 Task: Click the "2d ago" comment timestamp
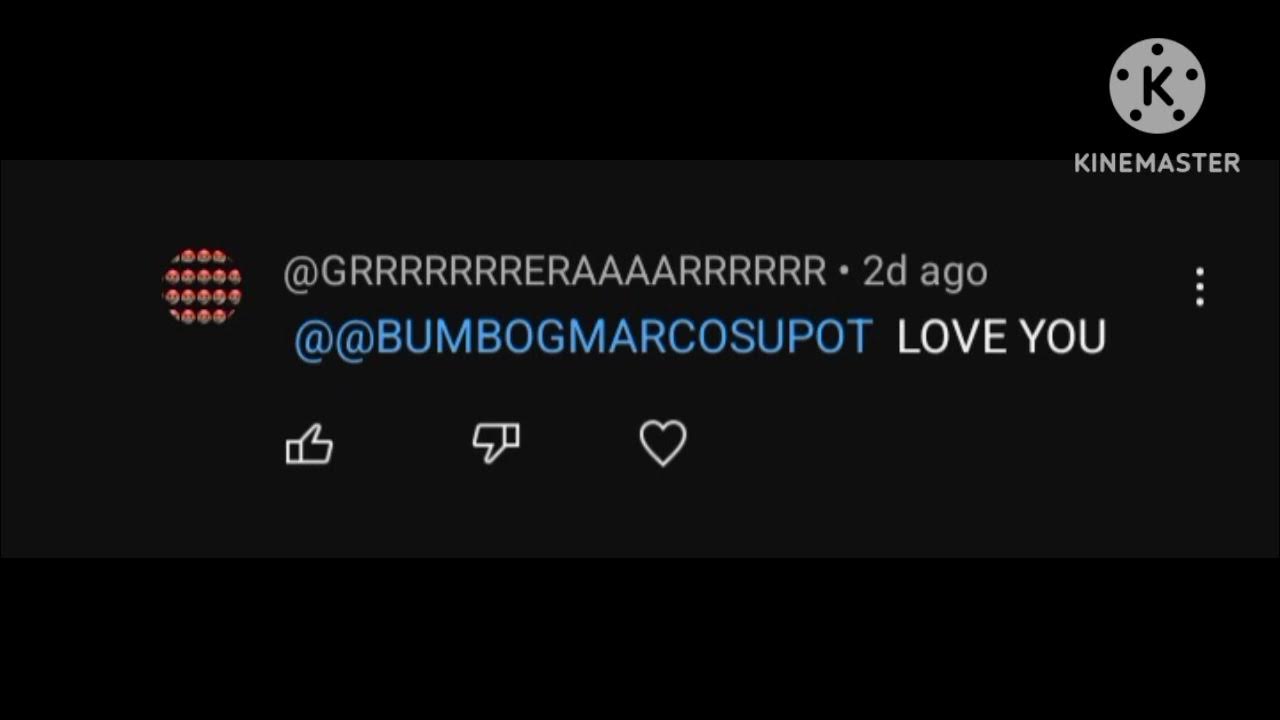(925, 272)
